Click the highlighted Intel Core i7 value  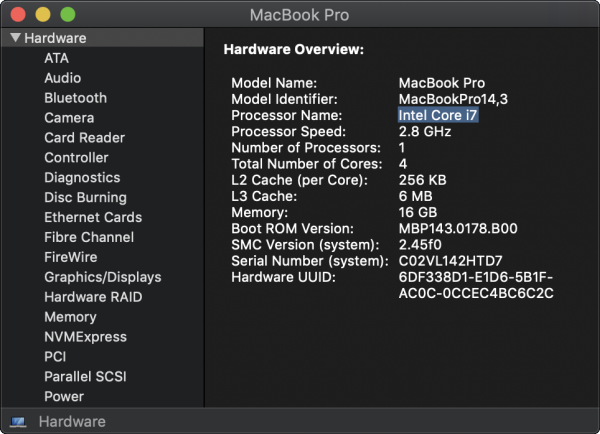pyautogui.click(x=438, y=115)
